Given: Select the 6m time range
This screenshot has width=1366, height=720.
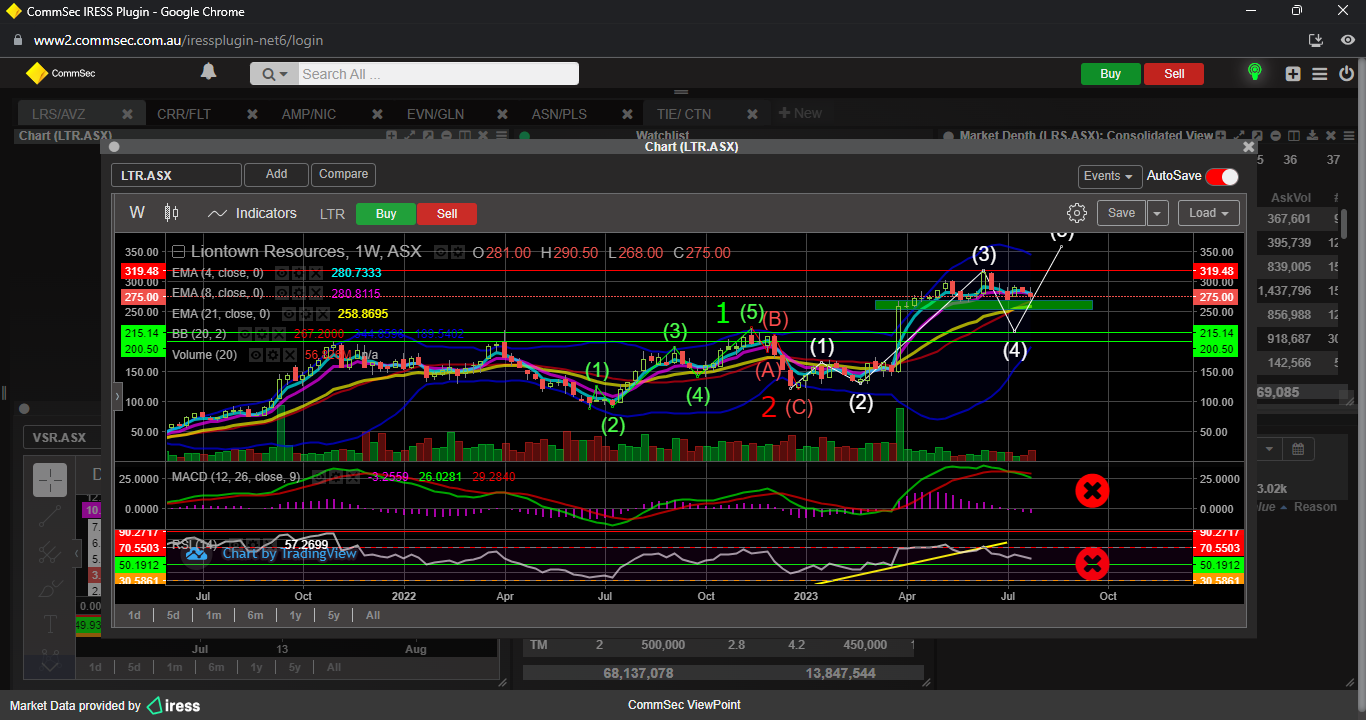Looking at the screenshot, I should 255,616.
